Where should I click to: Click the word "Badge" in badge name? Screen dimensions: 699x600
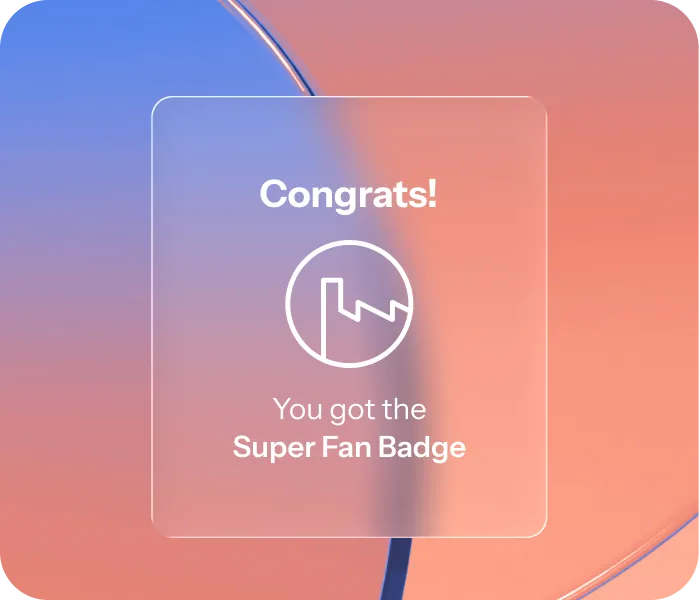pos(422,447)
